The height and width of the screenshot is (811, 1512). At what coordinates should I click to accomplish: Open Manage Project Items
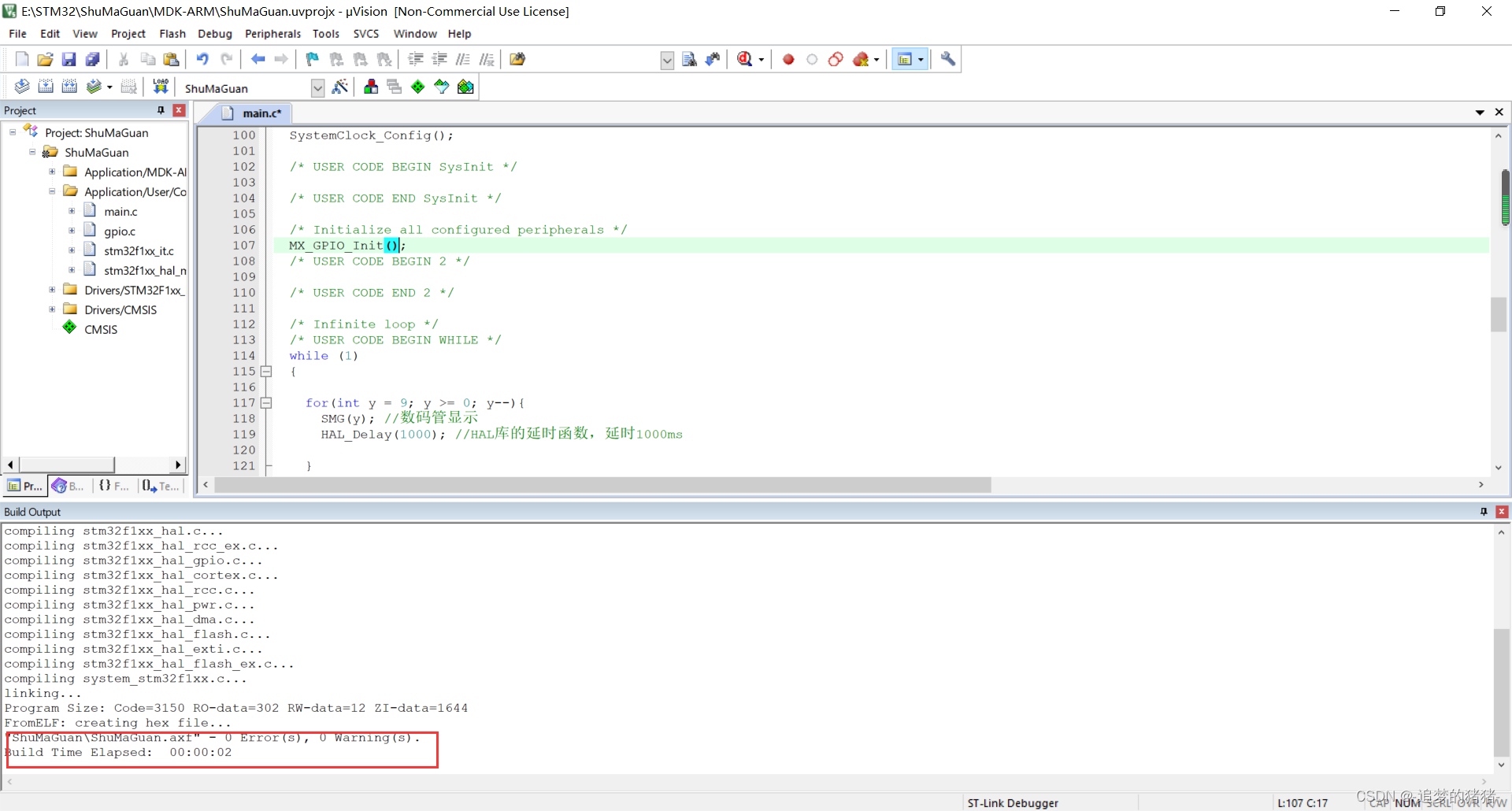point(371,87)
